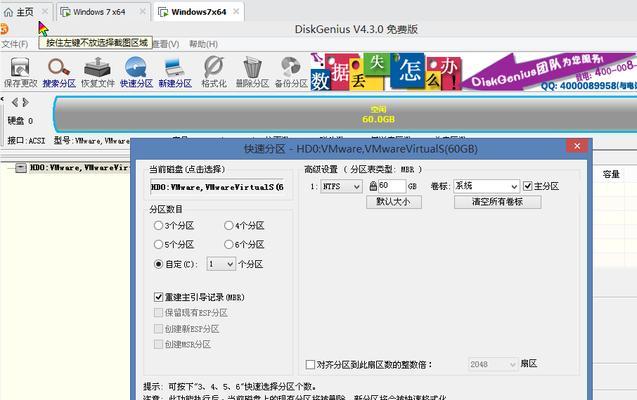Open the 帮助(H) menu
The width and height of the screenshot is (637, 400).
click(x=204, y=44)
